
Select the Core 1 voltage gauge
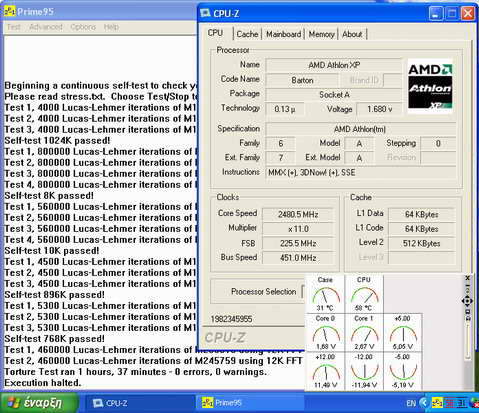[x=364, y=332]
